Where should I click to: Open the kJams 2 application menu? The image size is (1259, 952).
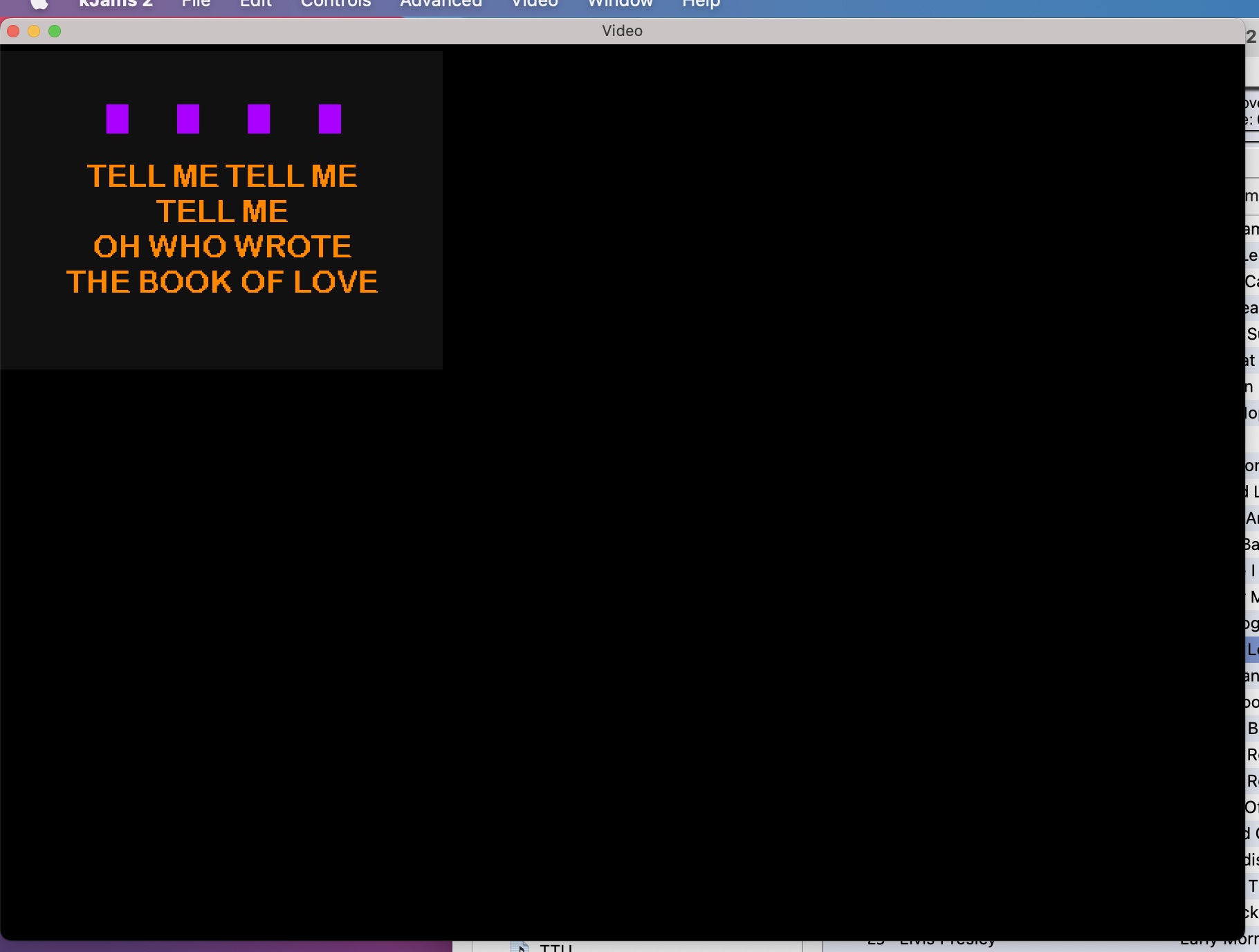coord(116,3)
